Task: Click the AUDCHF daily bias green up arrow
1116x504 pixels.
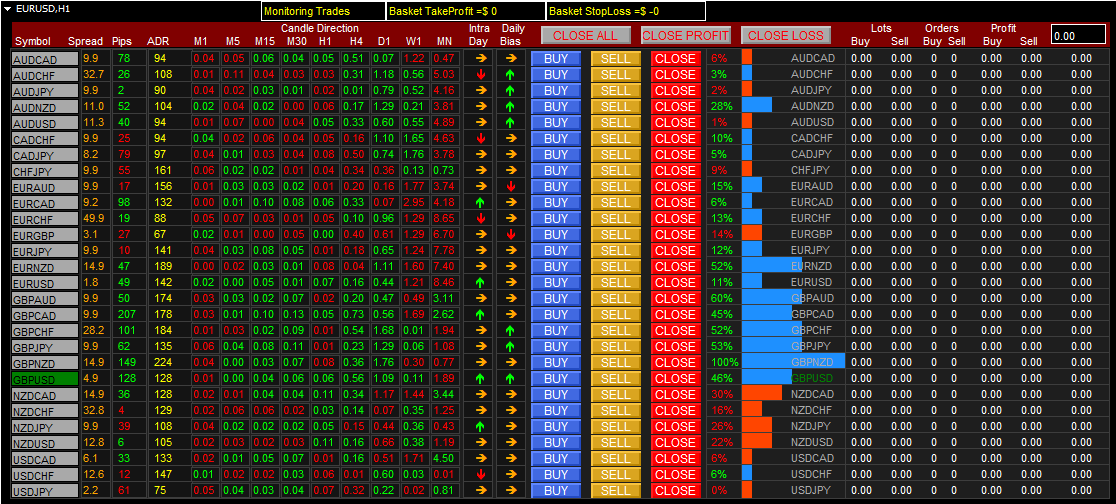Action: click(510, 75)
